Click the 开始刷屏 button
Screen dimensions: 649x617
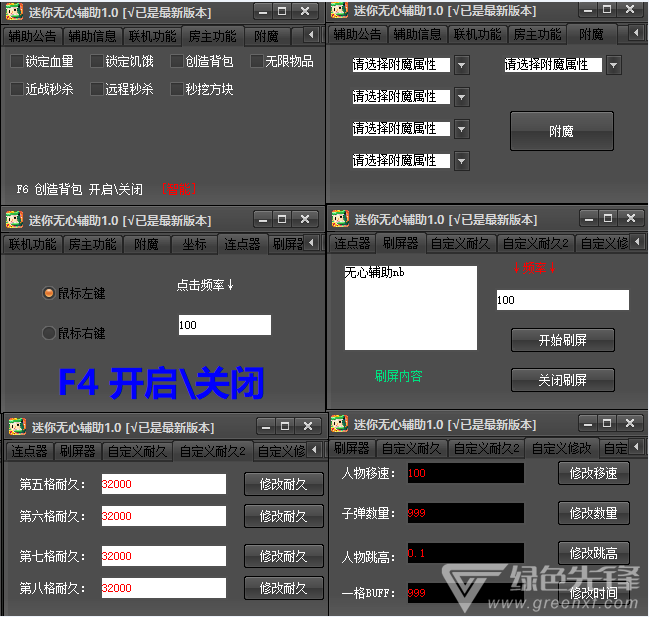(562, 340)
